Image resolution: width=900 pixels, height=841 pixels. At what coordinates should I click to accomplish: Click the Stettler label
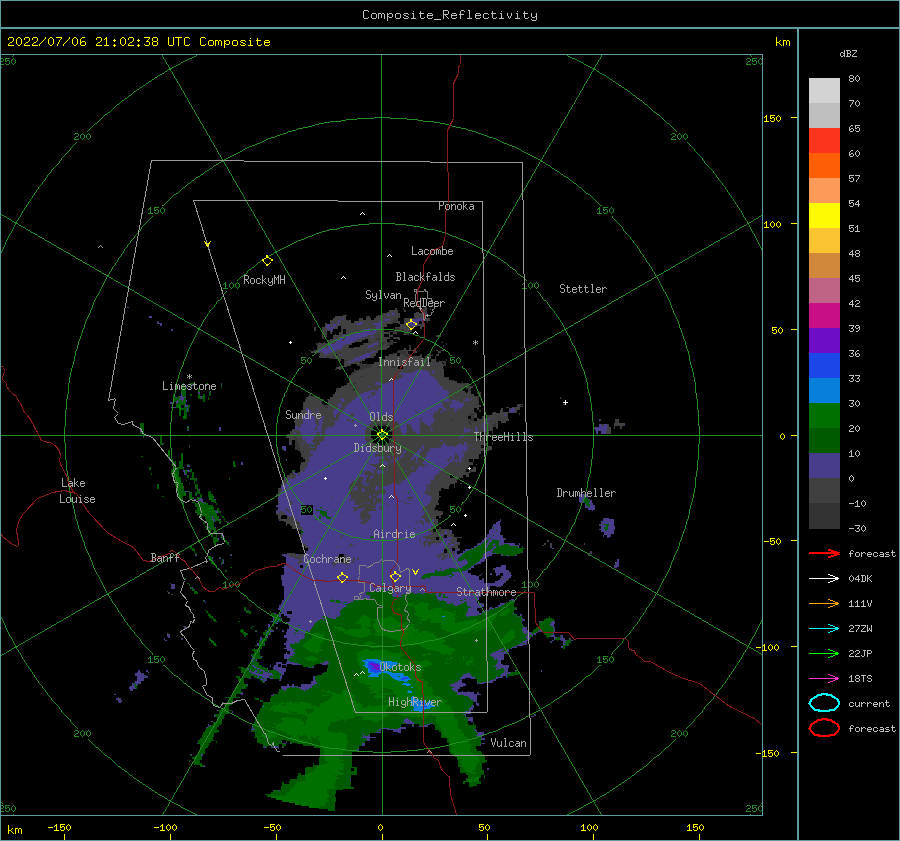[583, 289]
